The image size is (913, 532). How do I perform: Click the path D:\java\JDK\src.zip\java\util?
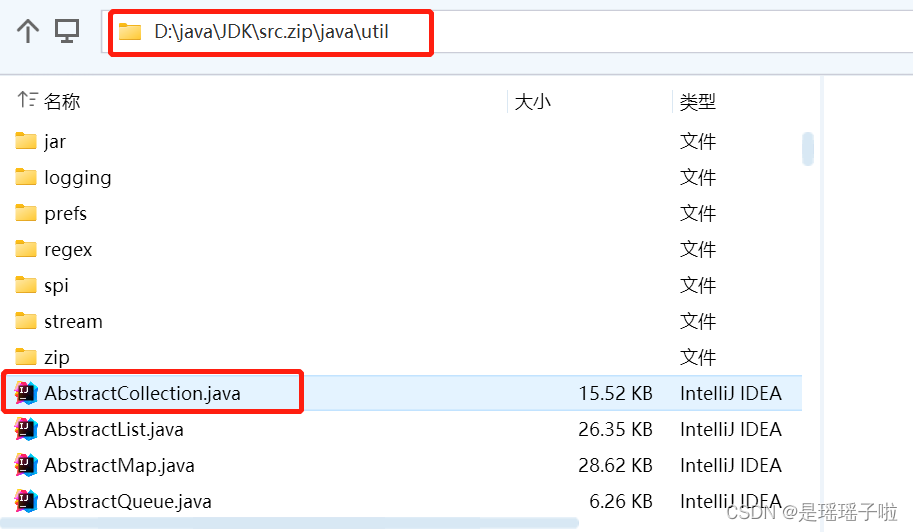[x=271, y=31]
